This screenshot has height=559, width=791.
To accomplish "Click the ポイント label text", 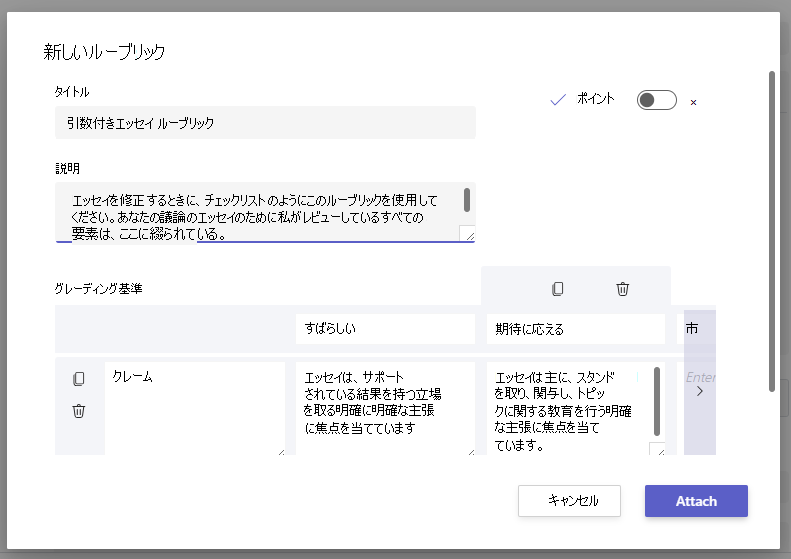I will (x=596, y=98).
